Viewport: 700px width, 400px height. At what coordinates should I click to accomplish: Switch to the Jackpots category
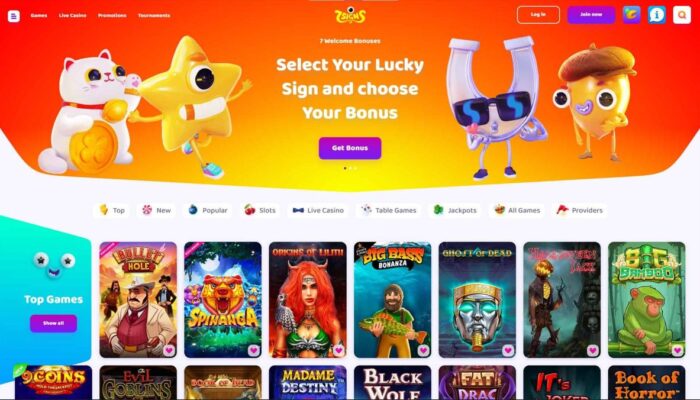click(x=455, y=210)
